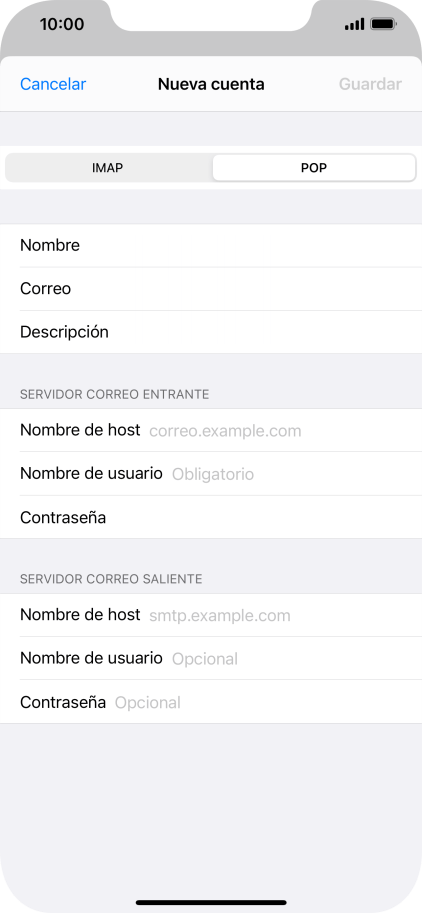Focus the Correo field
The image size is (422, 913).
pos(211,289)
